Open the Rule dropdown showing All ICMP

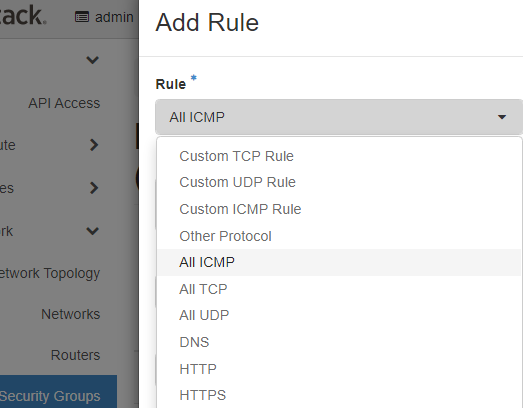pos(339,117)
